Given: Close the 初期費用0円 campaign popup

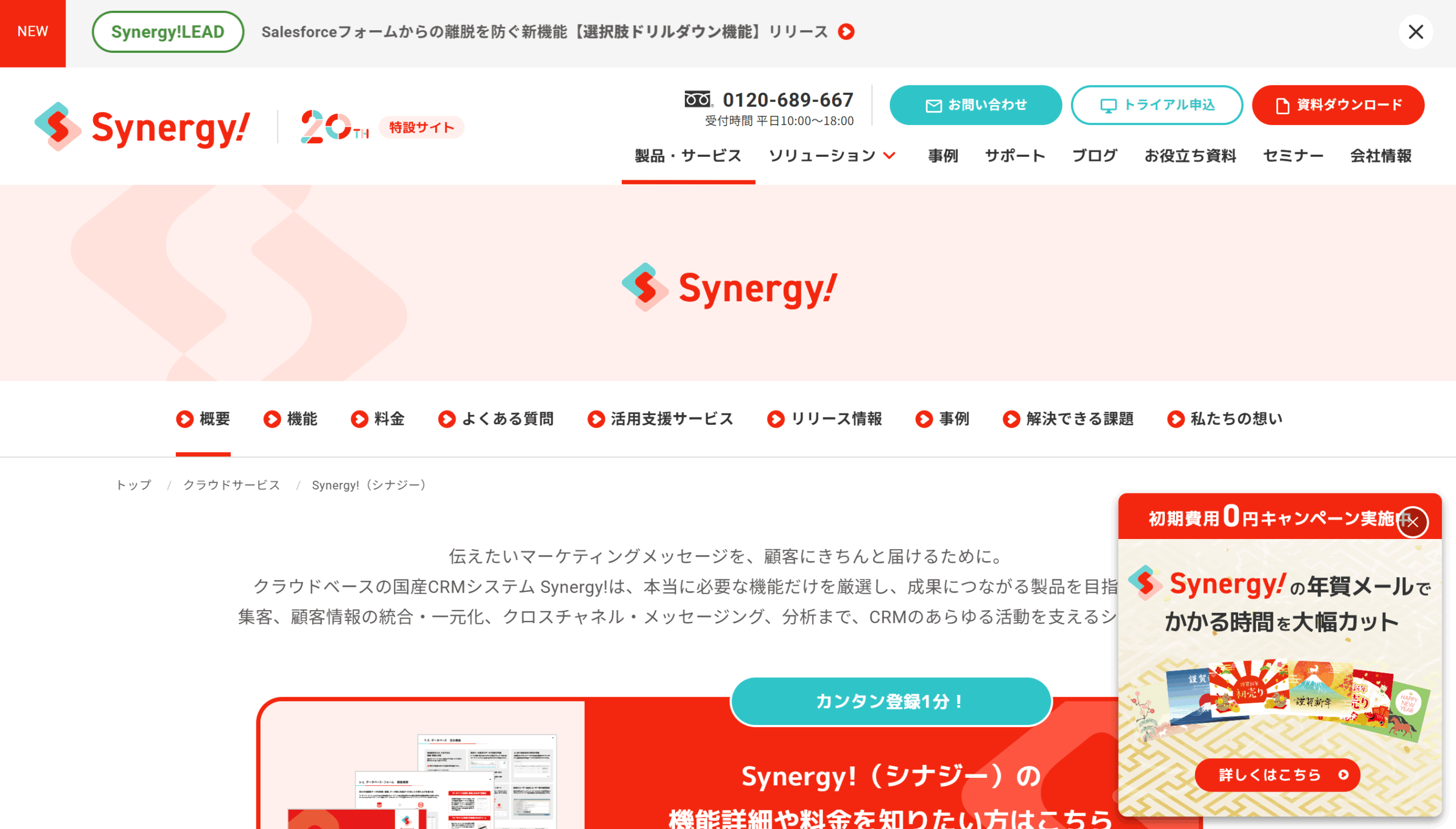Looking at the screenshot, I should pos(1413,521).
